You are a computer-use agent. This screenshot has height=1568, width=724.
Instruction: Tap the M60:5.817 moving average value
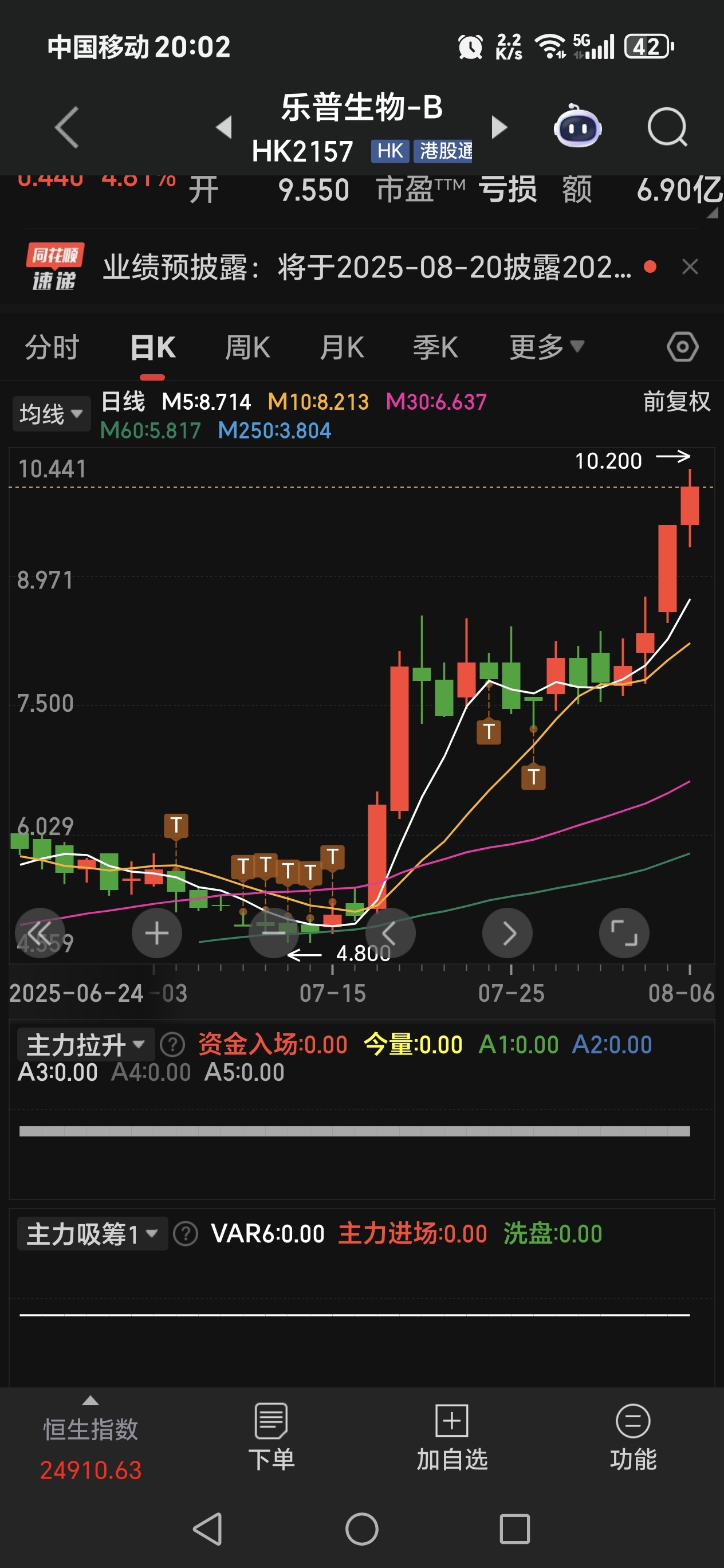point(150,430)
